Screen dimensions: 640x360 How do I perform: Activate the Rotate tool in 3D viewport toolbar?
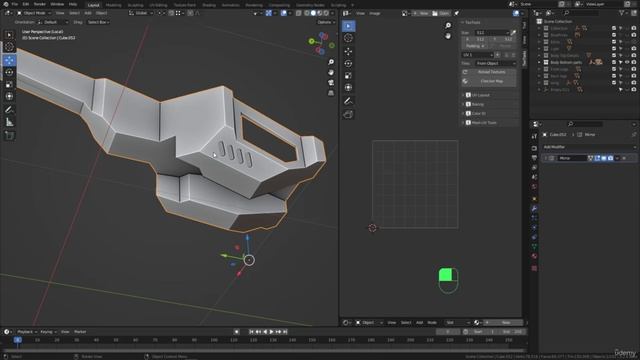[x=9, y=72]
